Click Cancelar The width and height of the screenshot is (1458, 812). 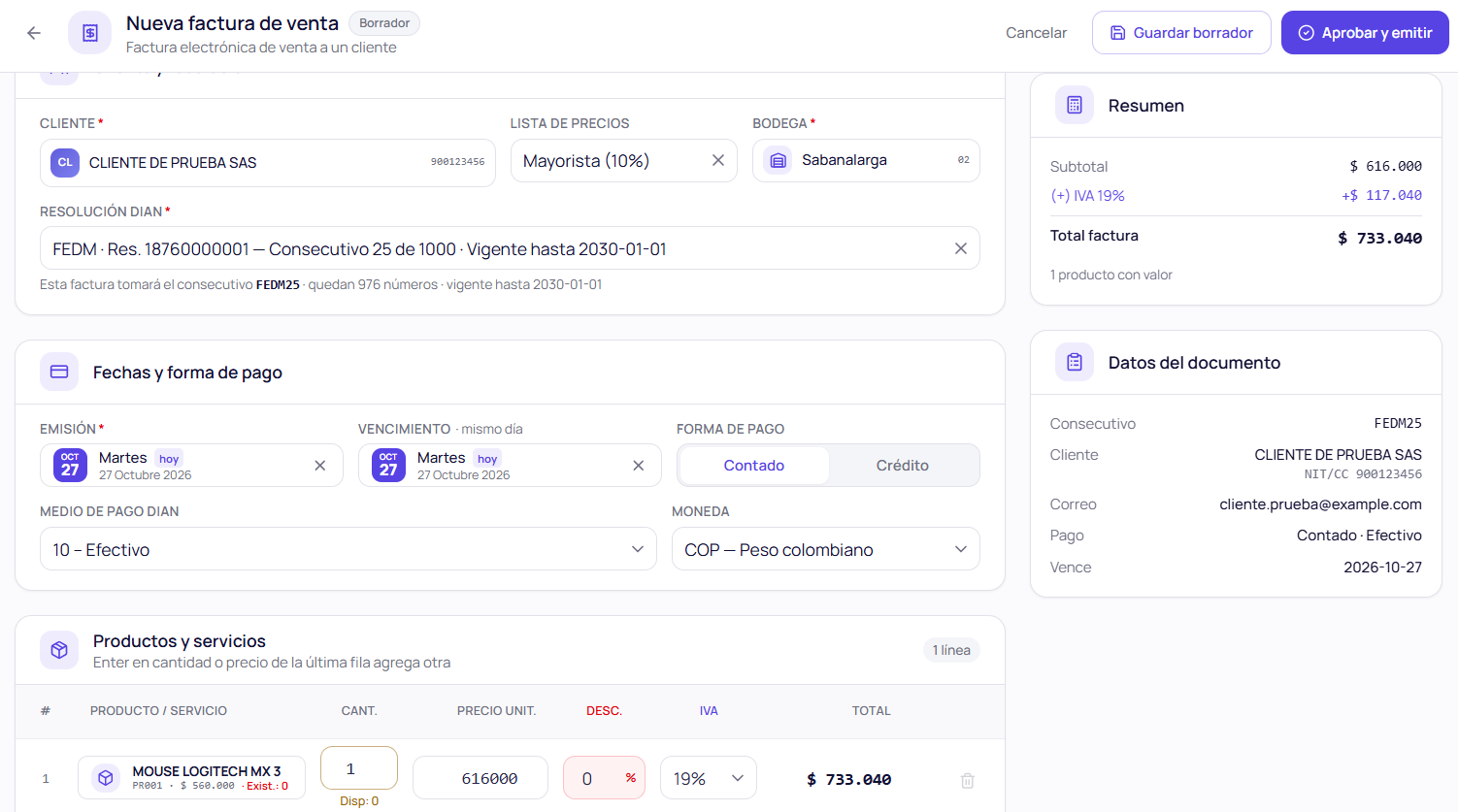coord(1036,33)
